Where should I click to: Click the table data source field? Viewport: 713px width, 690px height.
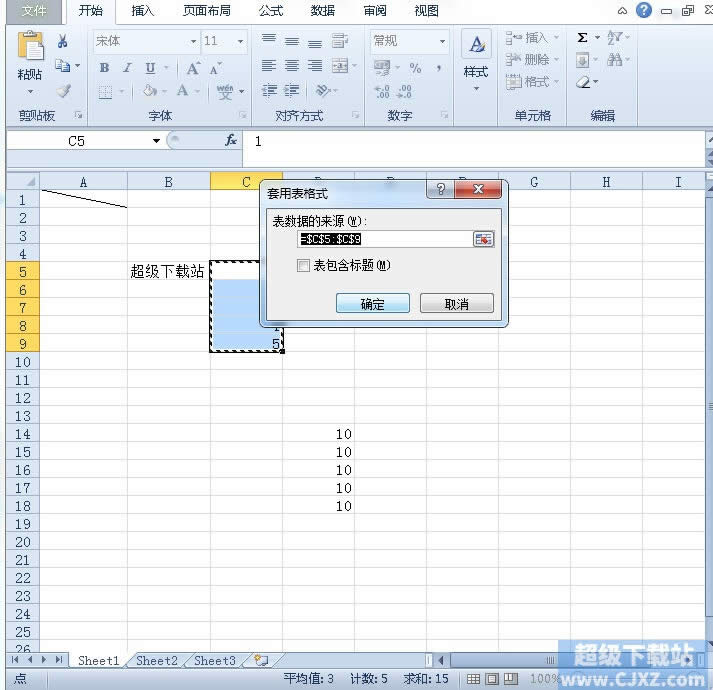(x=385, y=239)
